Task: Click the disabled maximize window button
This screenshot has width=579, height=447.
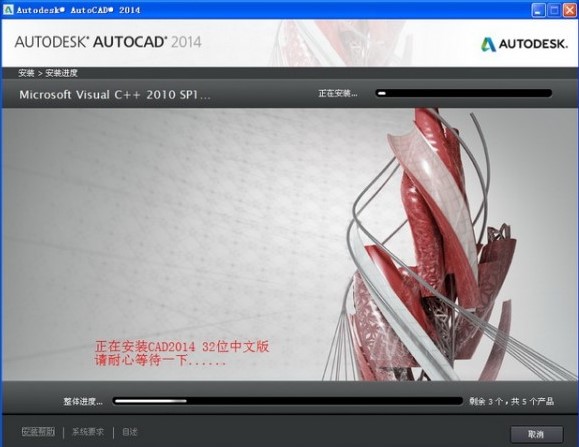Action: coord(554,10)
